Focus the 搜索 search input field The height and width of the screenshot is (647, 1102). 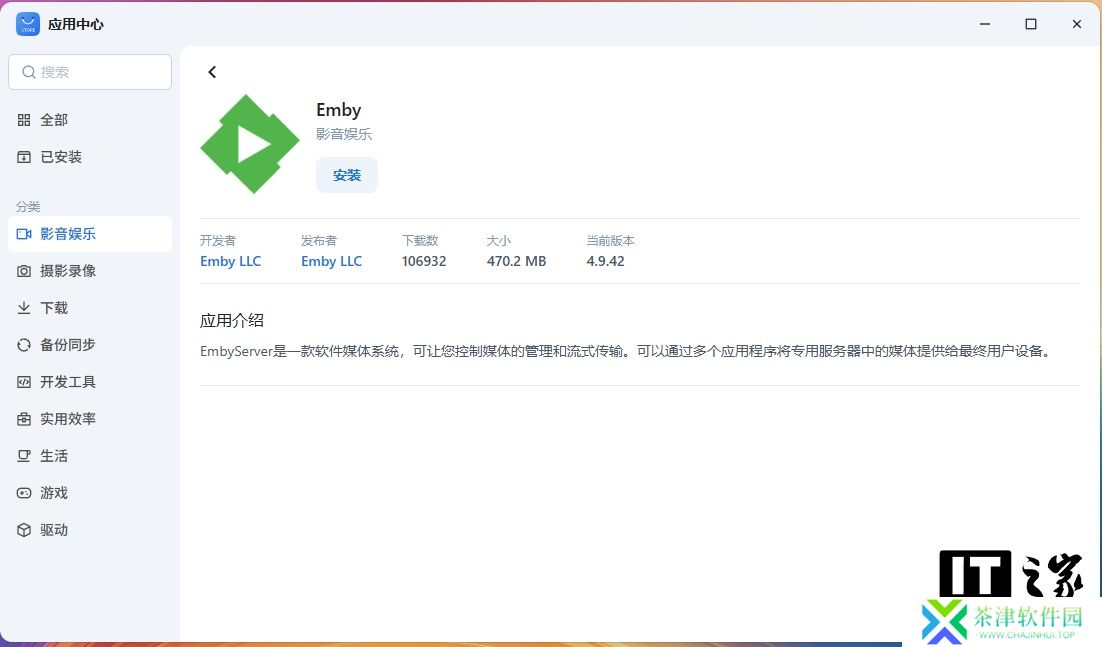[x=90, y=72]
